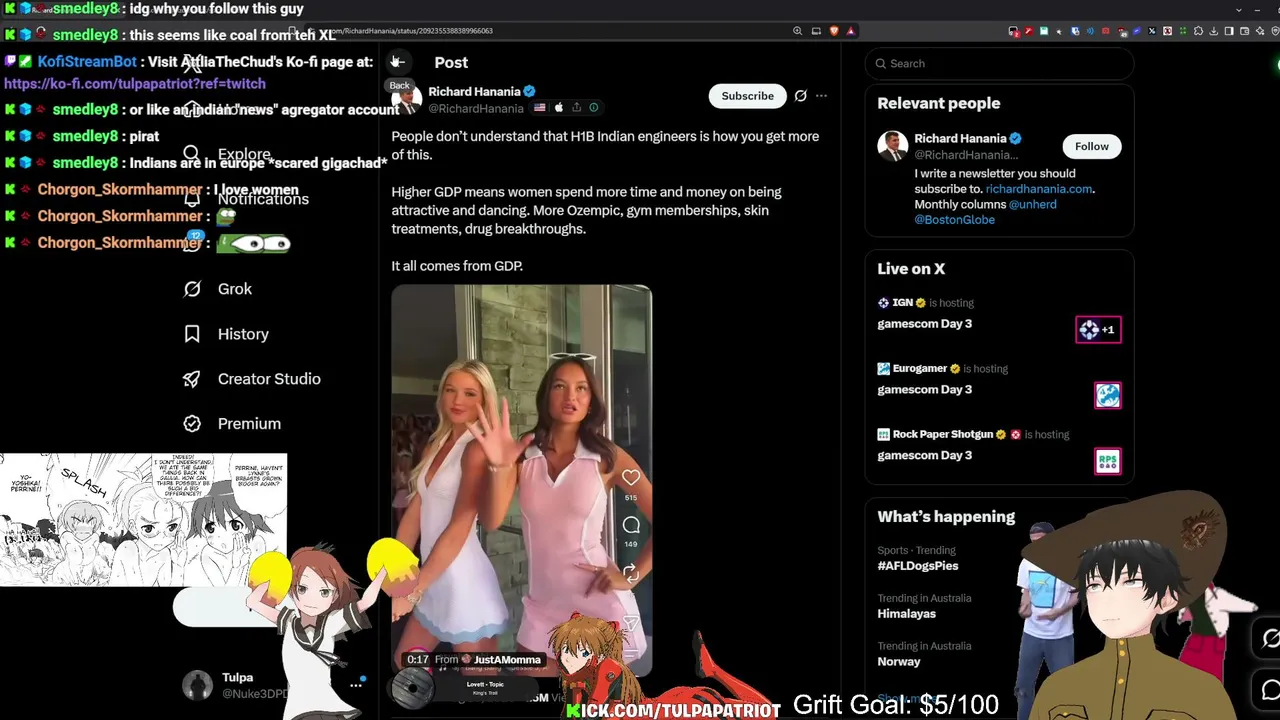Open the Brave Rewards triangle icon
1280x720 pixels.
click(851, 31)
